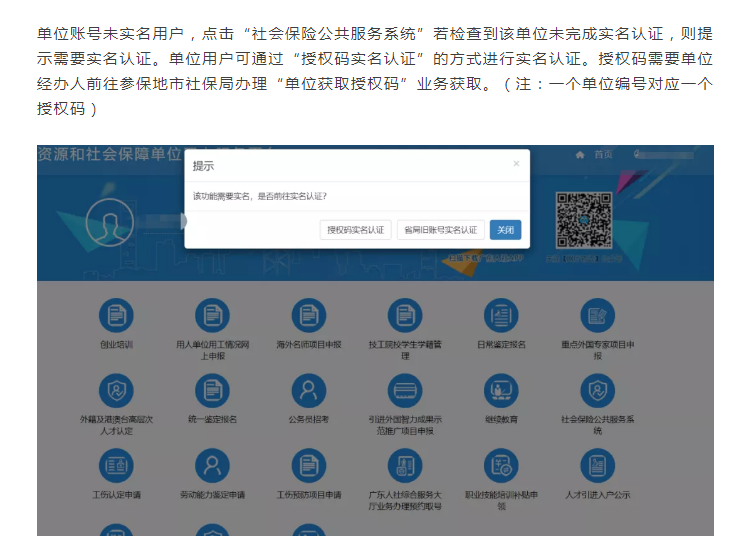Click the 省局旧账号实名认证 button
740x557 pixels.
[441, 230]
